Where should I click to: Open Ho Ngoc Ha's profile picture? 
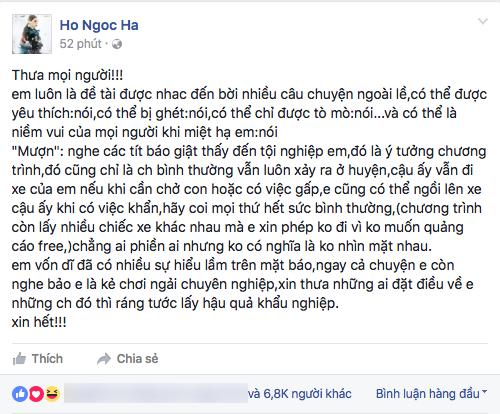32,34
